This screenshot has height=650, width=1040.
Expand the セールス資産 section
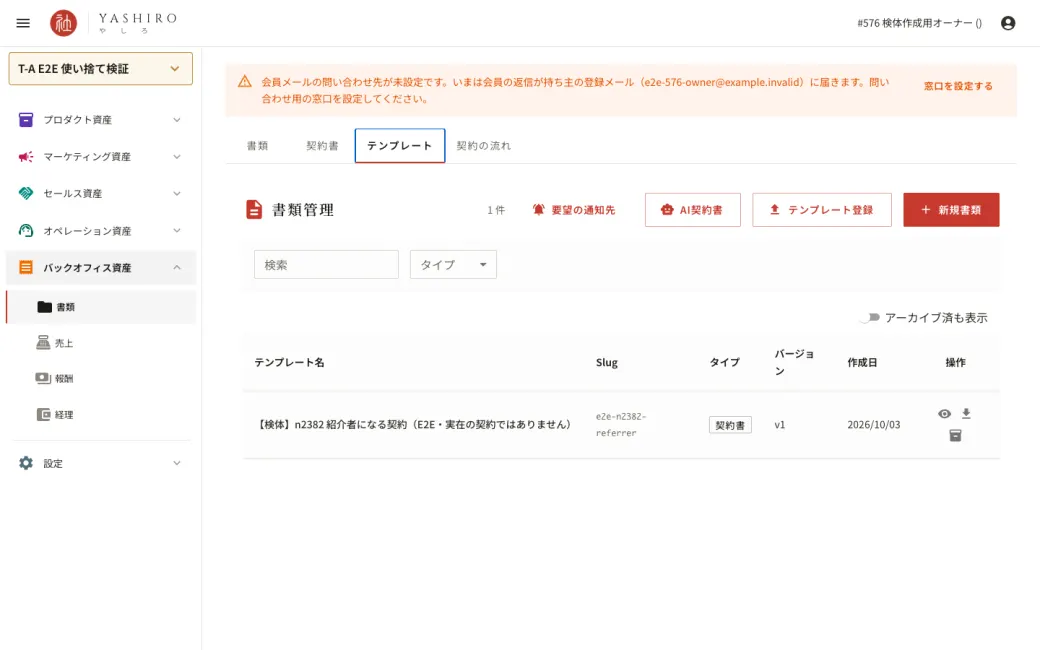[177, 194]
